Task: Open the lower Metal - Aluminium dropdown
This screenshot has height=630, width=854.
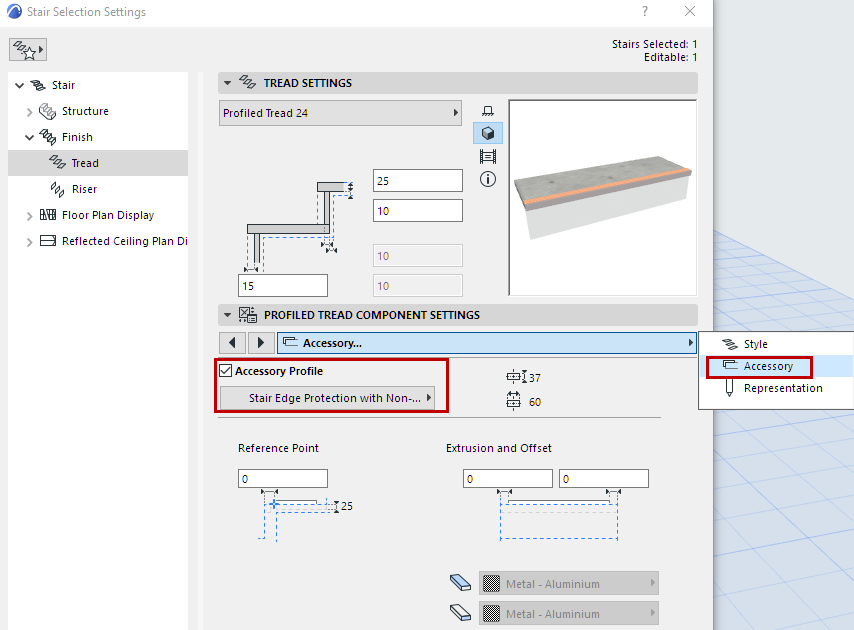Action: point(569,613)
